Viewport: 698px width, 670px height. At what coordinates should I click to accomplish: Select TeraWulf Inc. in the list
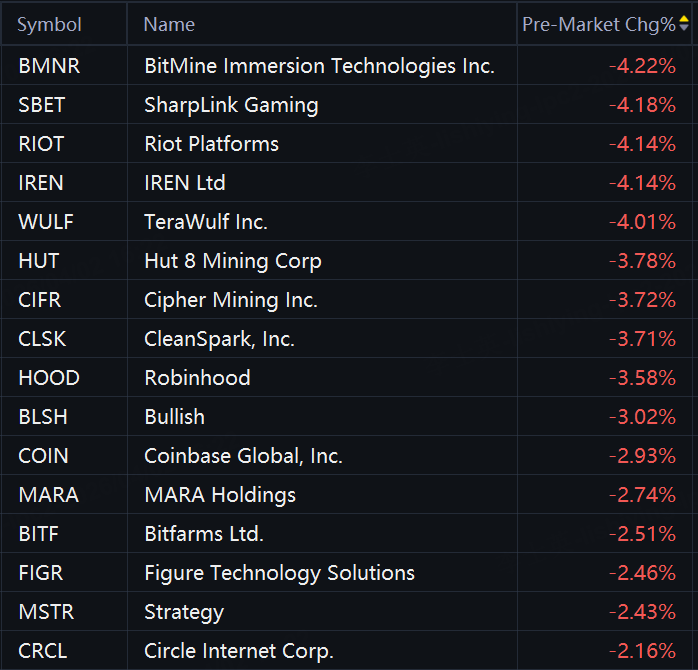206,222
